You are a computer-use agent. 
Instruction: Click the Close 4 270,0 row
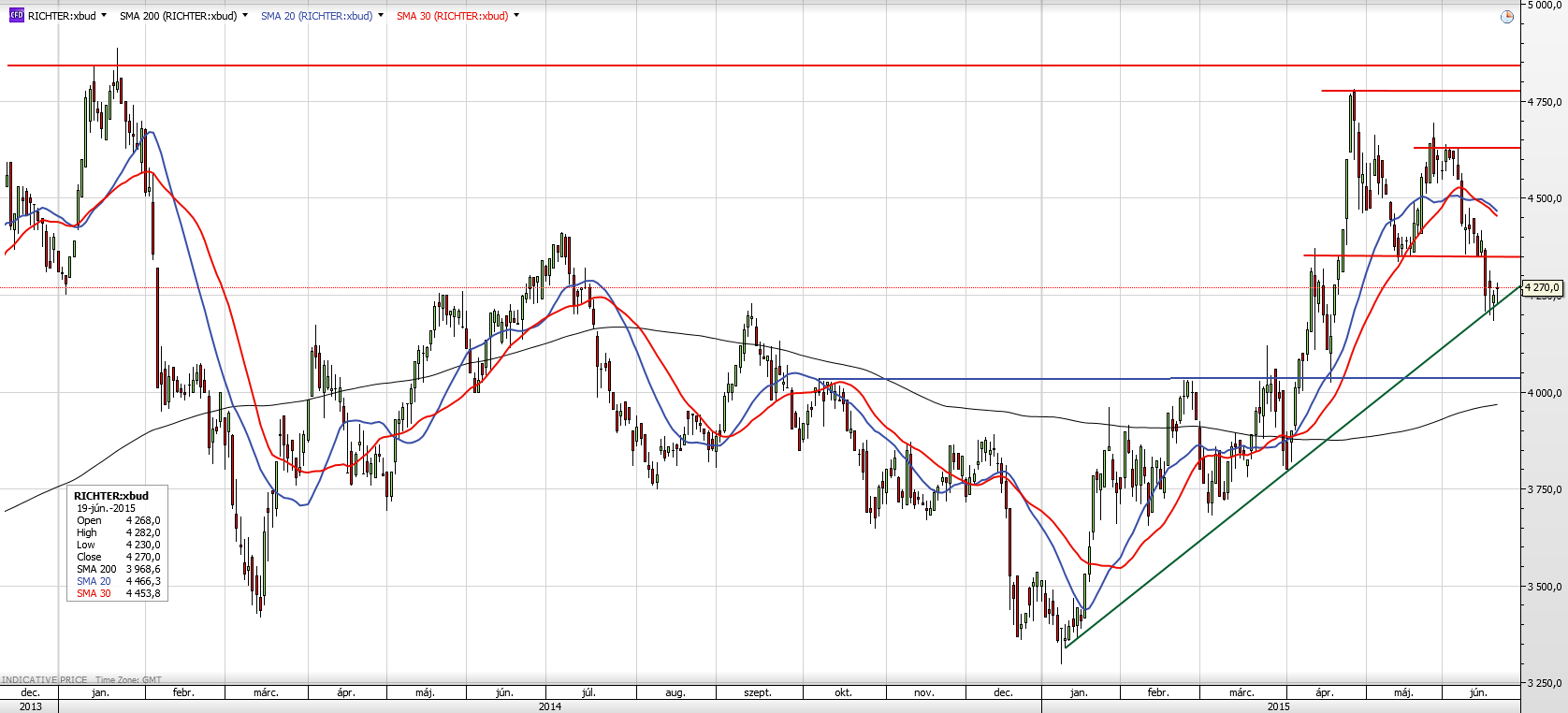point(119,557)
